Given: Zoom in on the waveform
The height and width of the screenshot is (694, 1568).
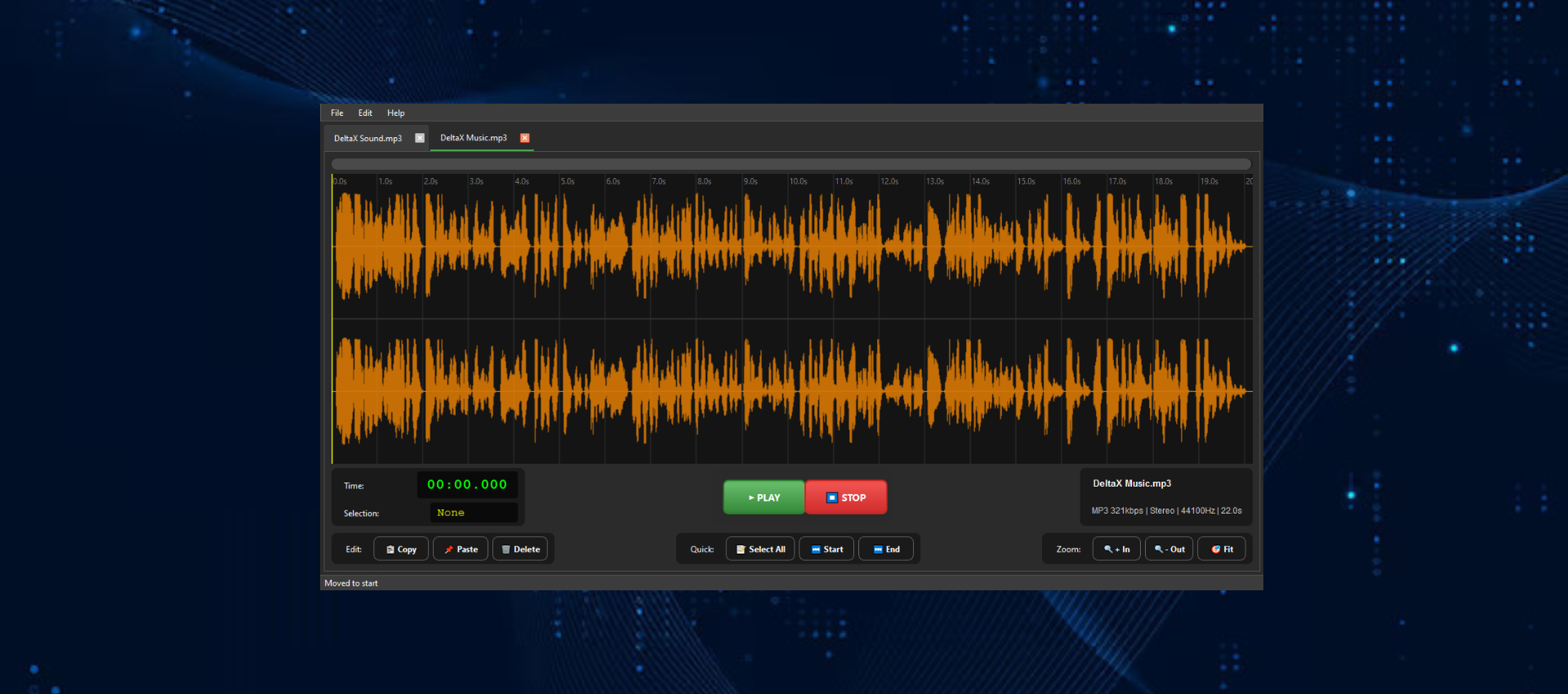Looking at the screenshot, I should (1116, 549).
